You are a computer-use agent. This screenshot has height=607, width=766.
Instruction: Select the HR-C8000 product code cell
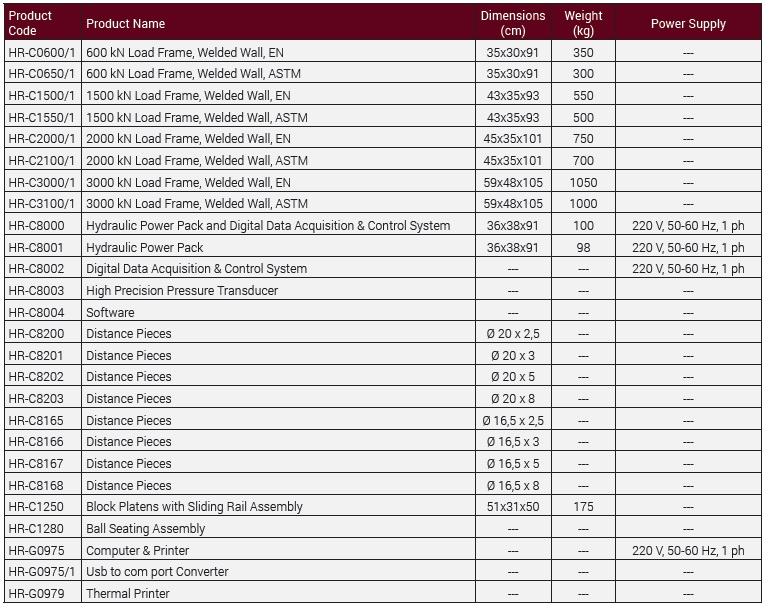click(36, 226)
